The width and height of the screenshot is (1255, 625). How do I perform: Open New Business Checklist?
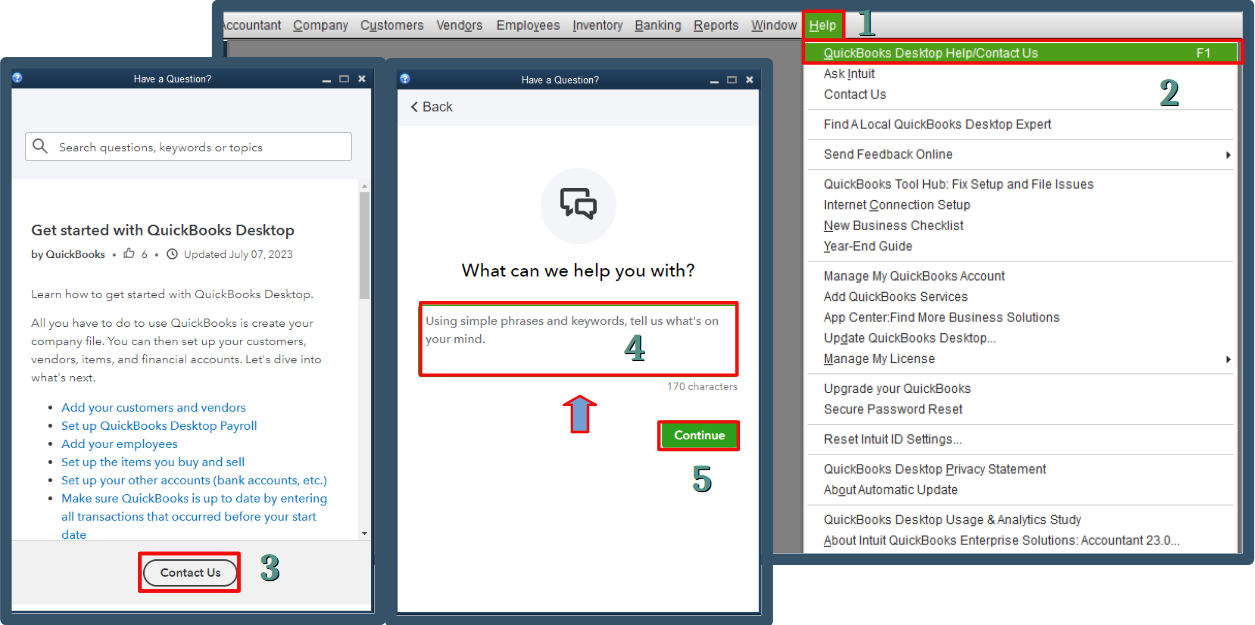[x=894, y=225]
